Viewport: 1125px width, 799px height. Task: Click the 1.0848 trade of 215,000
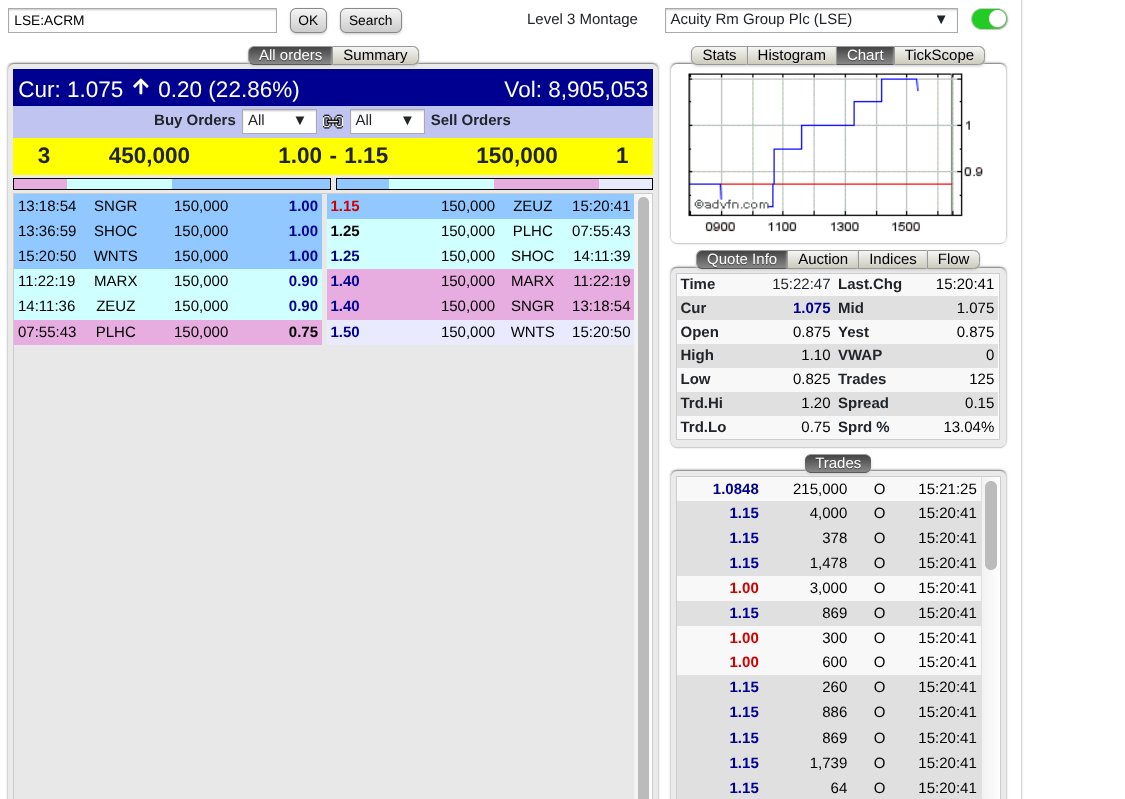(829, 489)
